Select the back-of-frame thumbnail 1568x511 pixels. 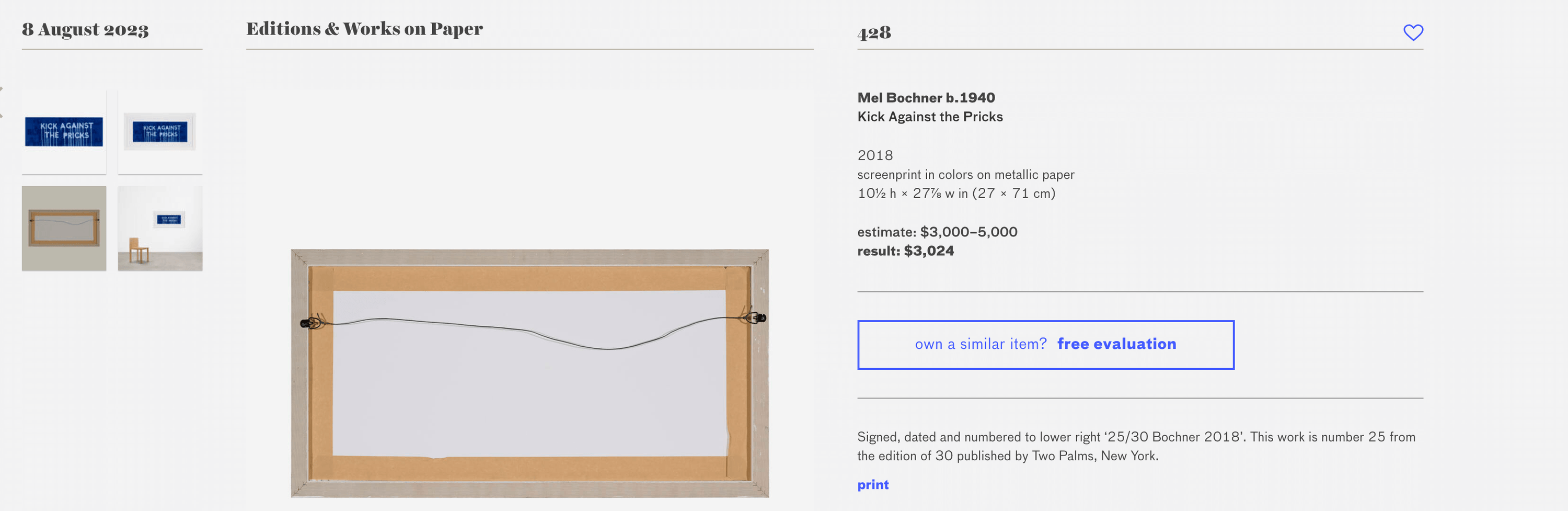(64, 229)
